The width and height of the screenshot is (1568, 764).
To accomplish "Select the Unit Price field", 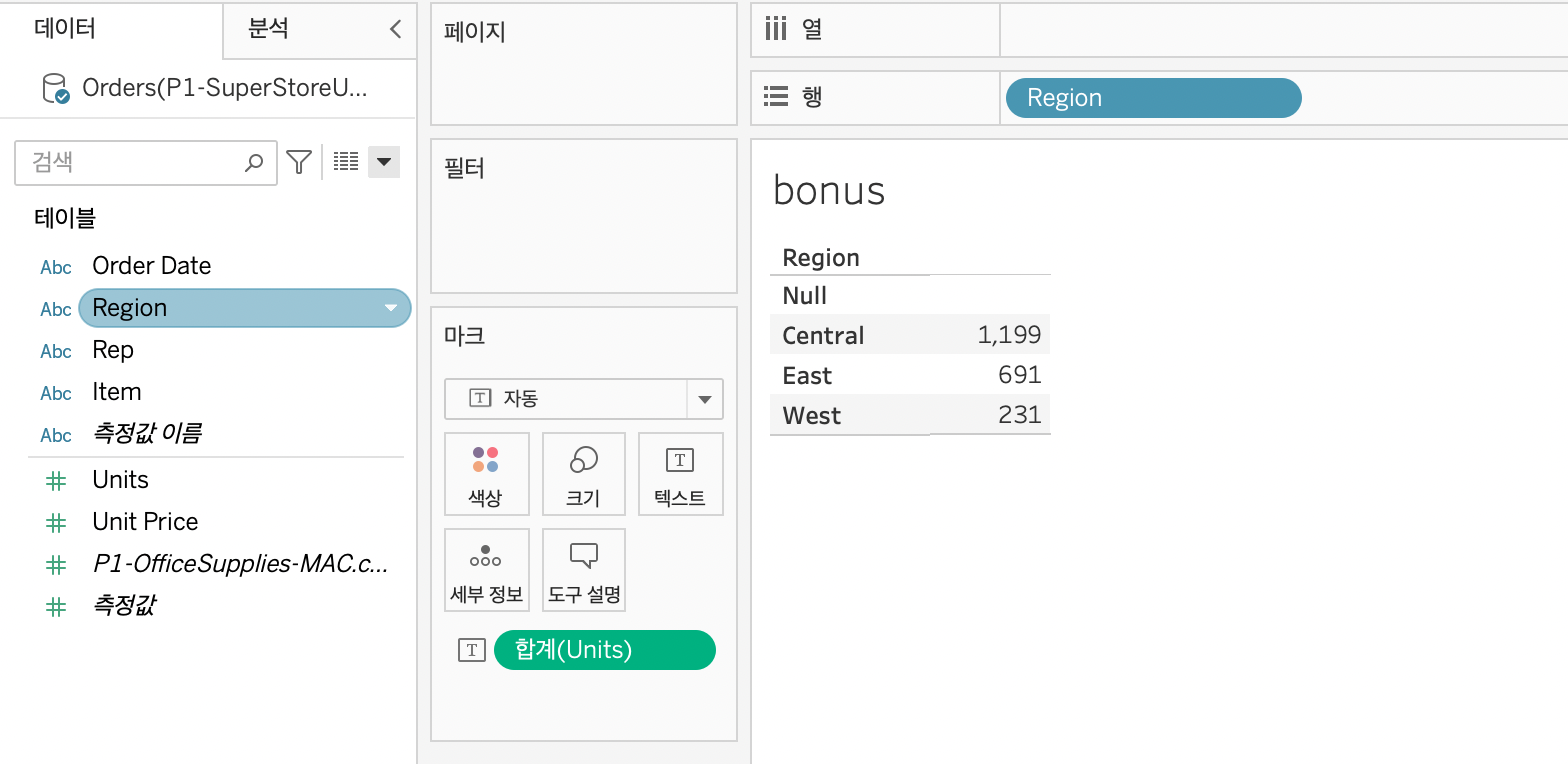I will click(145, 522).
